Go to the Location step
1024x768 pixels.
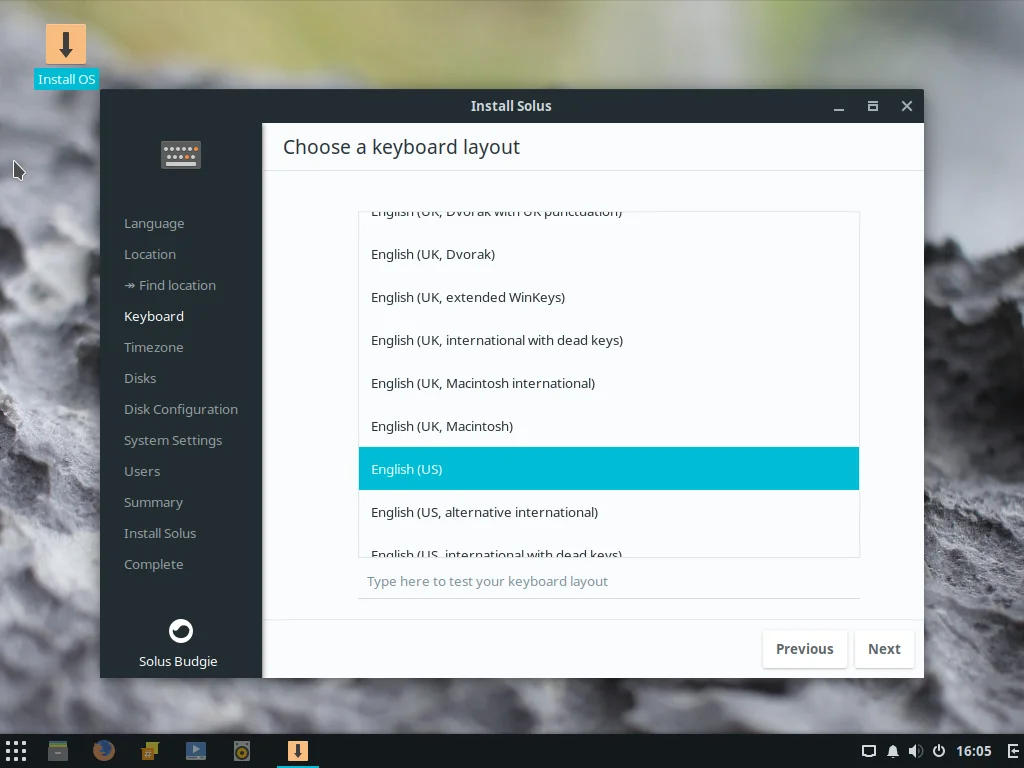150,254
